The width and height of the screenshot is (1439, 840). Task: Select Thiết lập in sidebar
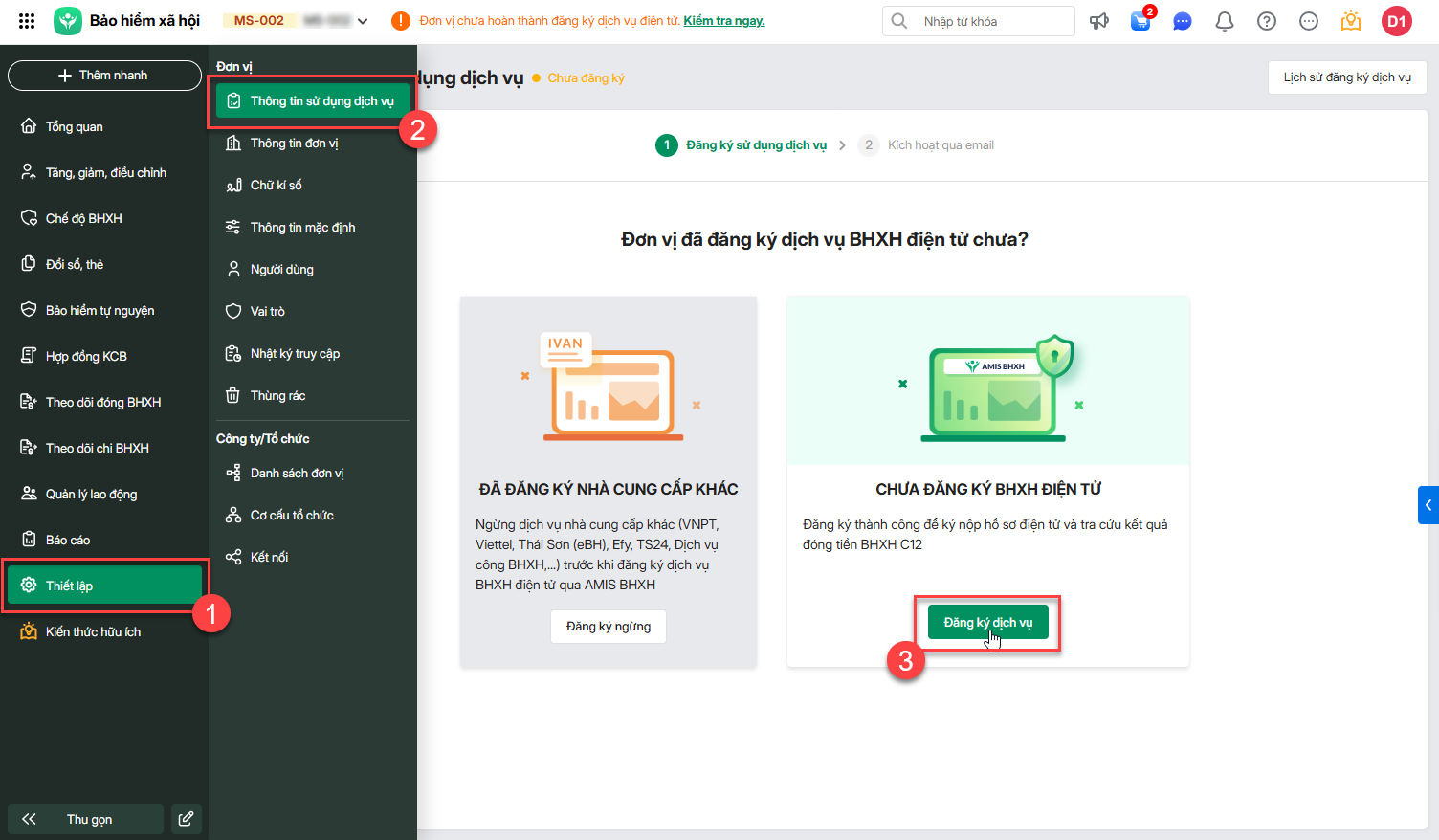[104, 586]
